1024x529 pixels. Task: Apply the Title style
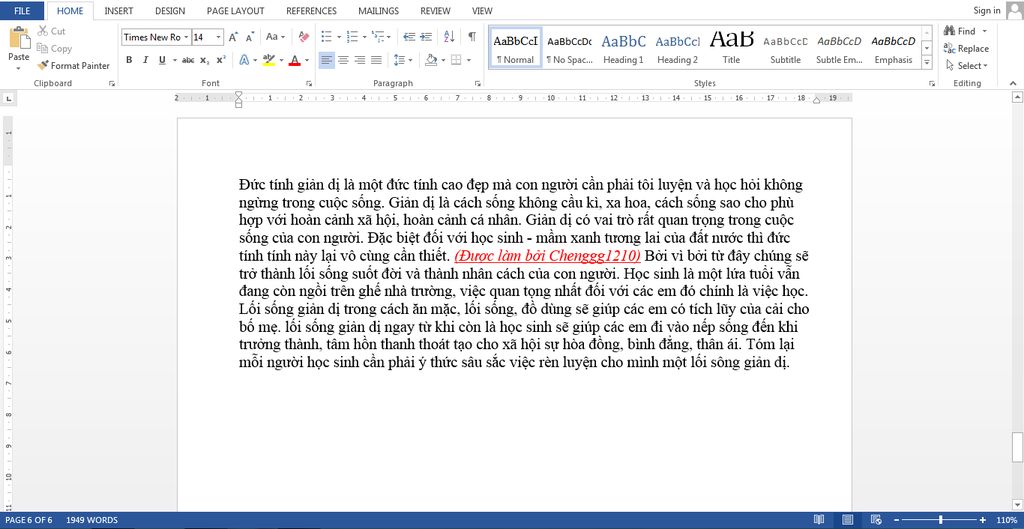[731, 48]
